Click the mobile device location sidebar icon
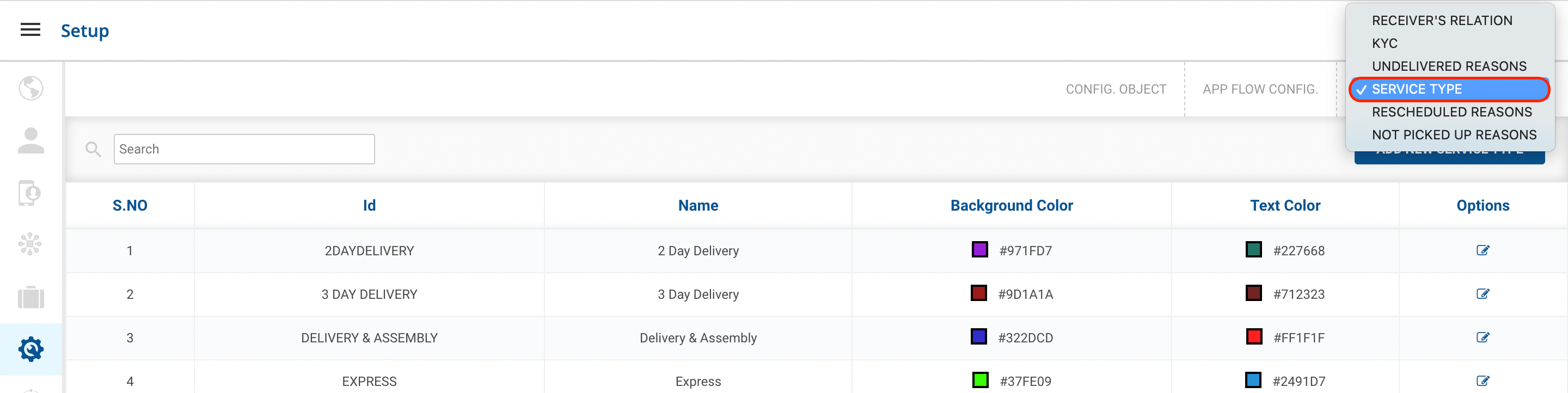The height and width of the screenshot is (393, 1568). pyautogui.click(x=30, y=193)
